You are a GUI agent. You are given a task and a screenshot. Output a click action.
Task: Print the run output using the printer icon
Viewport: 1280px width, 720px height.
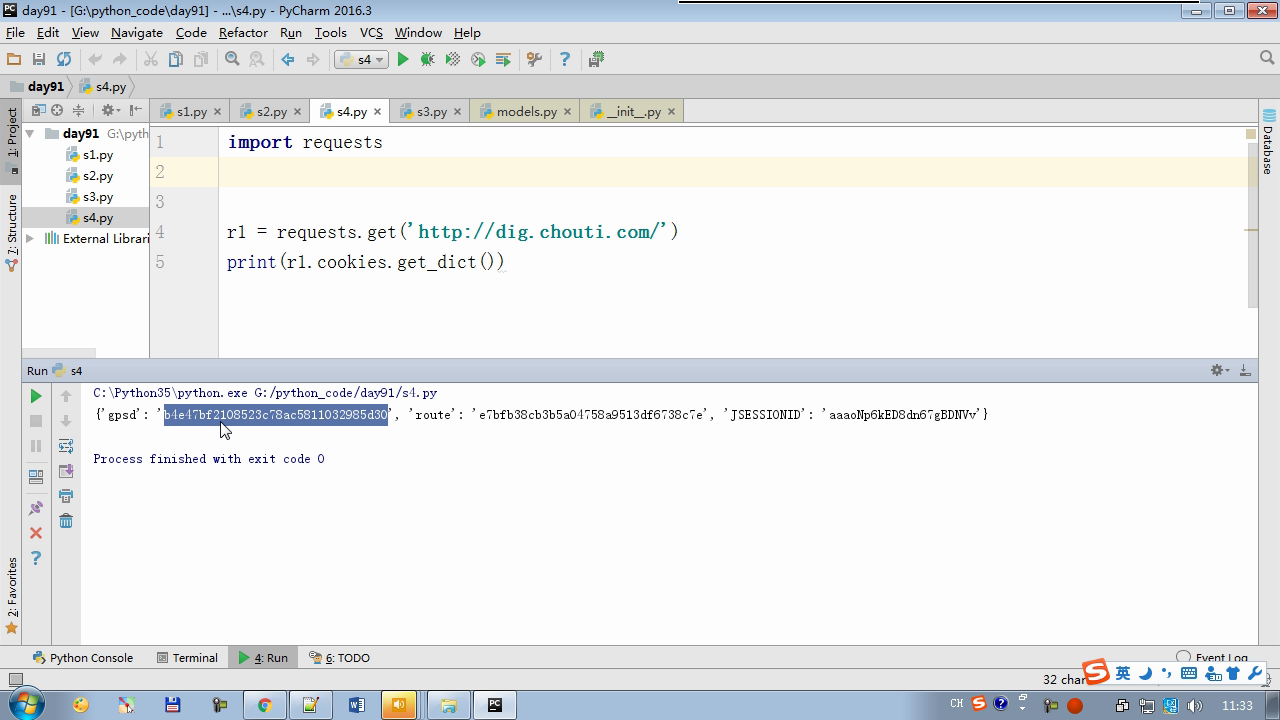66,496
